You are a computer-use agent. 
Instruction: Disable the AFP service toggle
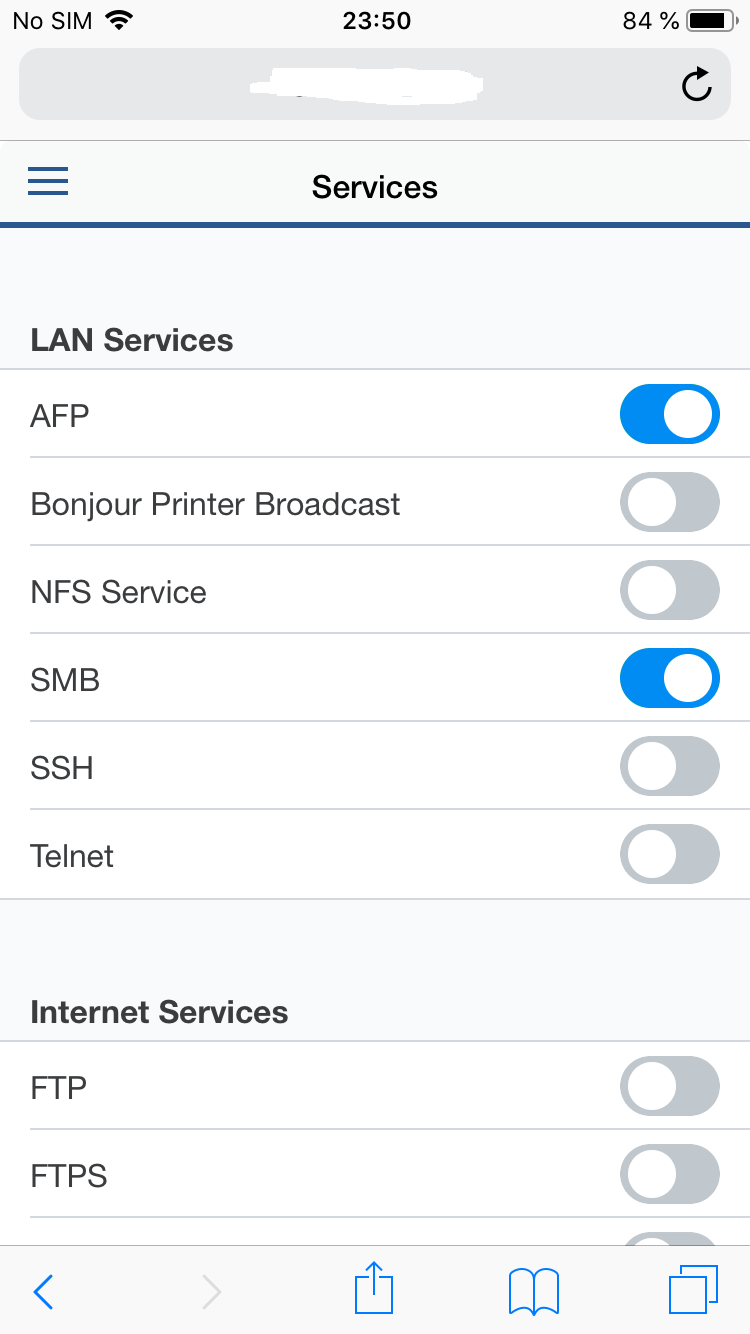[x=669, y=414]
